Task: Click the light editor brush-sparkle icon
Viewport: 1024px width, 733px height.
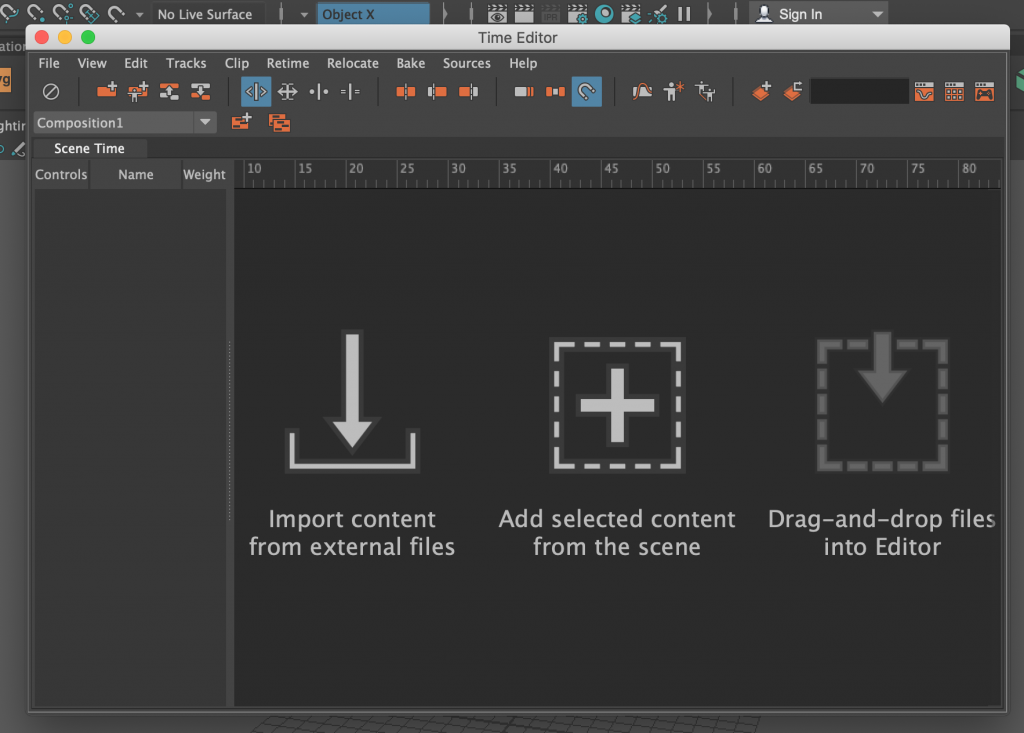Action: click(x=658, y=14)
